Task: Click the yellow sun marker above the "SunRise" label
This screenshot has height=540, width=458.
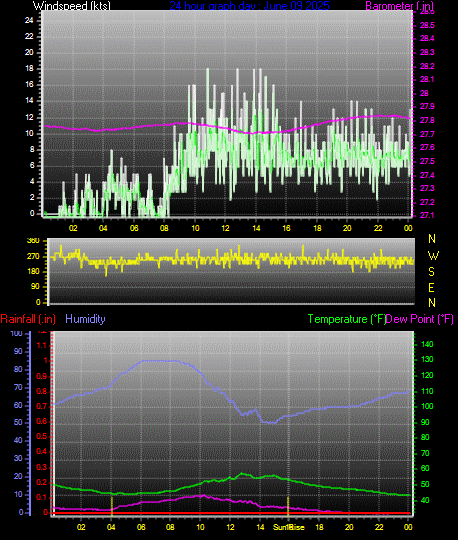Action: coord(288,506)
